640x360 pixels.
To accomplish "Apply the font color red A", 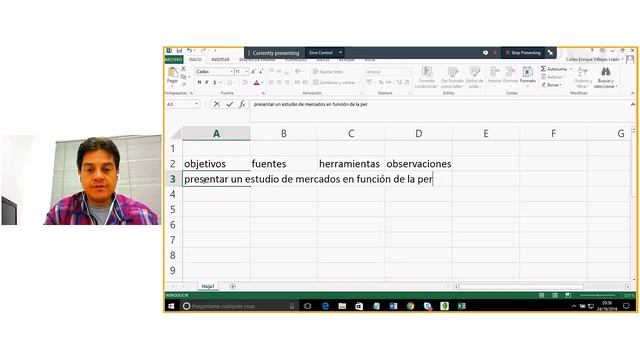I will tap(256, 83).
